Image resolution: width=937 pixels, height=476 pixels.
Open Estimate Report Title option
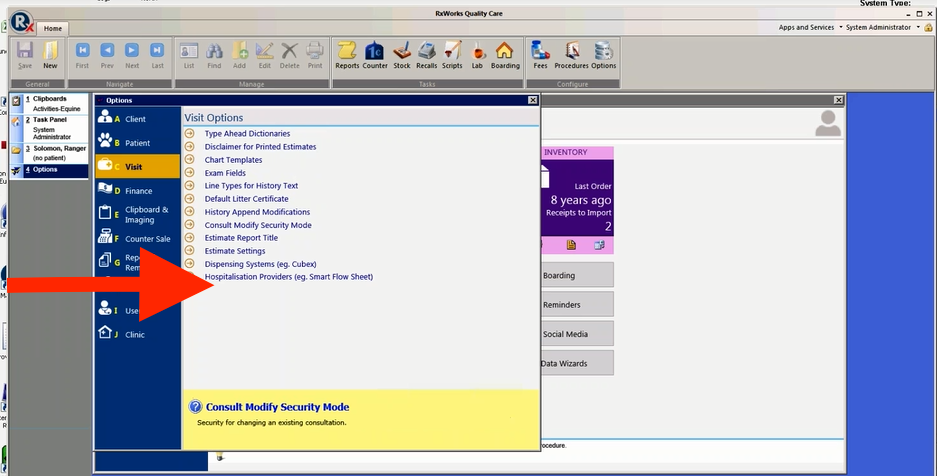[241, 238]
